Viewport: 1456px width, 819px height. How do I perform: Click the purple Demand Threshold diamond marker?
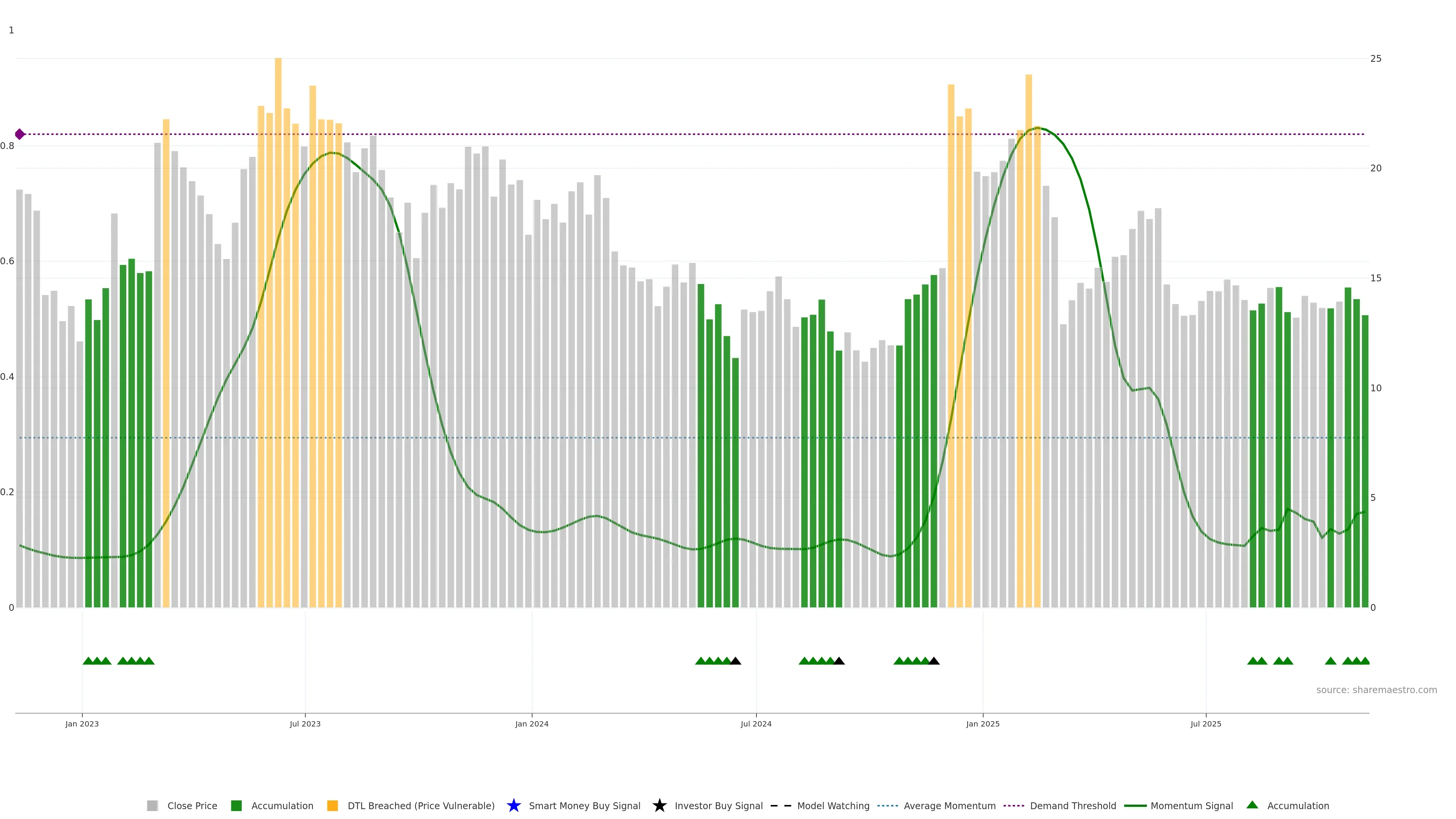click(20, 134)
